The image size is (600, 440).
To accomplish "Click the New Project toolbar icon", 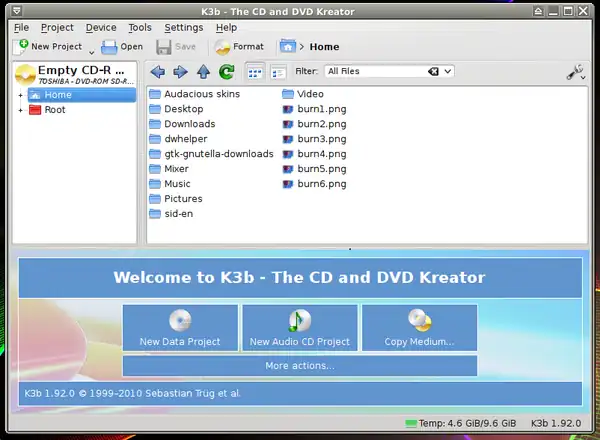I will [x=20, y=46].
